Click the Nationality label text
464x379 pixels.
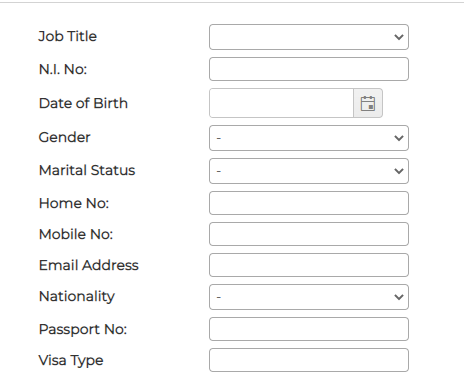click(x=77, y=297)
